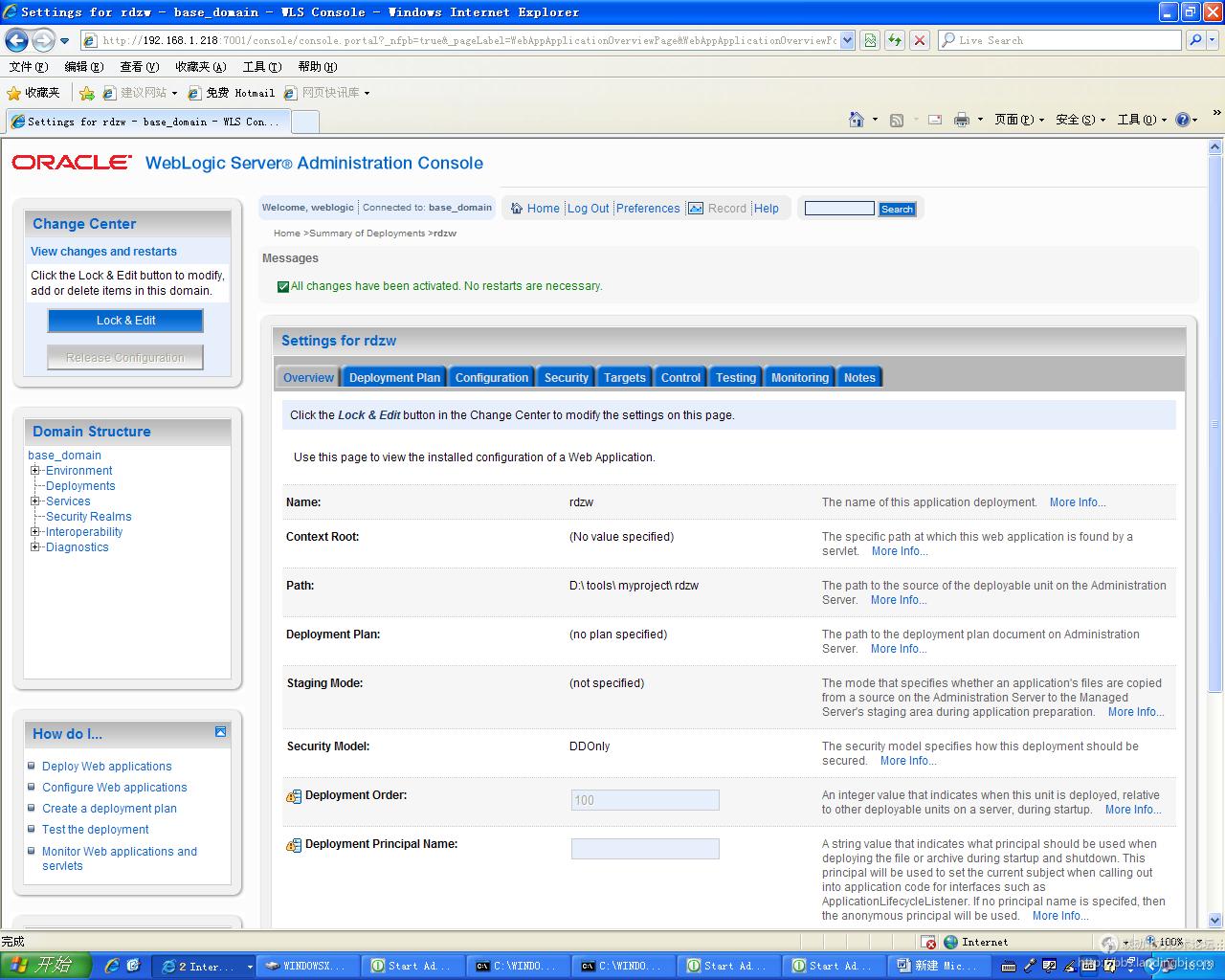Screen dimensions: 1225x980
Task: Click the Home icon in console toolbar
Action: (x=517, y=209)
